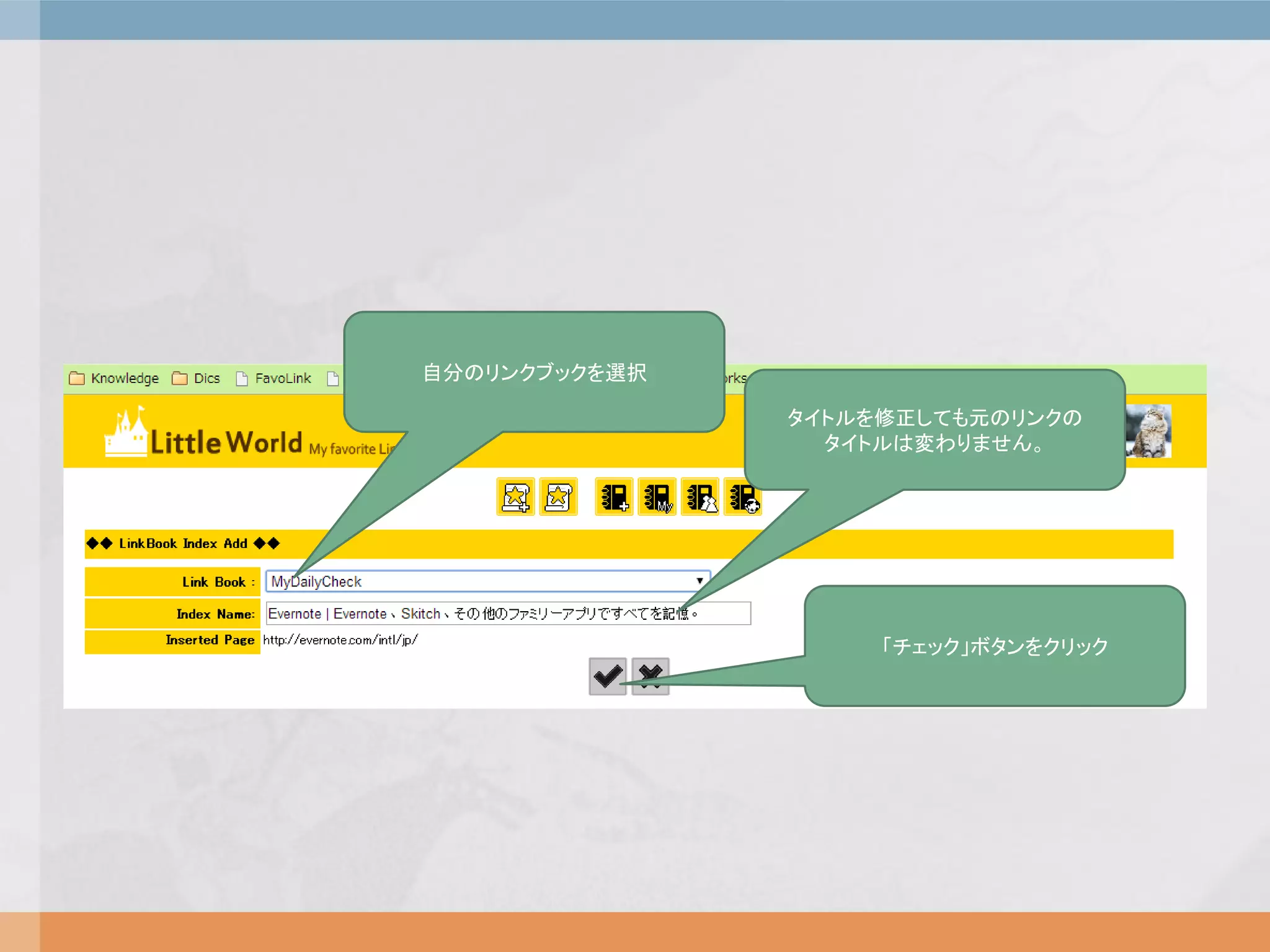
Task: Click the add favorite star-scroll icon
Action: pyautogui.click(x=515, y=496)
